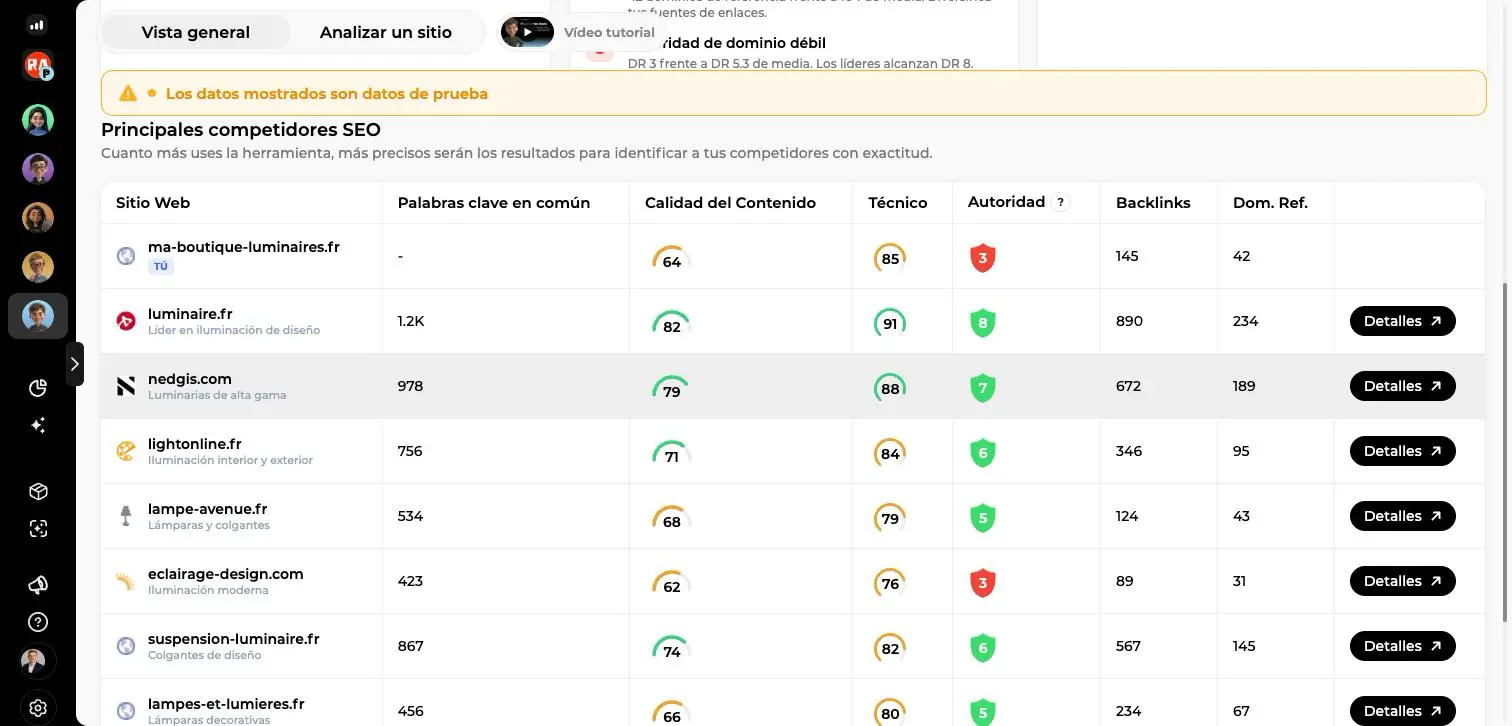This screenshot has width=1512, height=726.
Task: Open the RA workspace avatar icon
Action: pyautogui.click(x=38, y=66)
